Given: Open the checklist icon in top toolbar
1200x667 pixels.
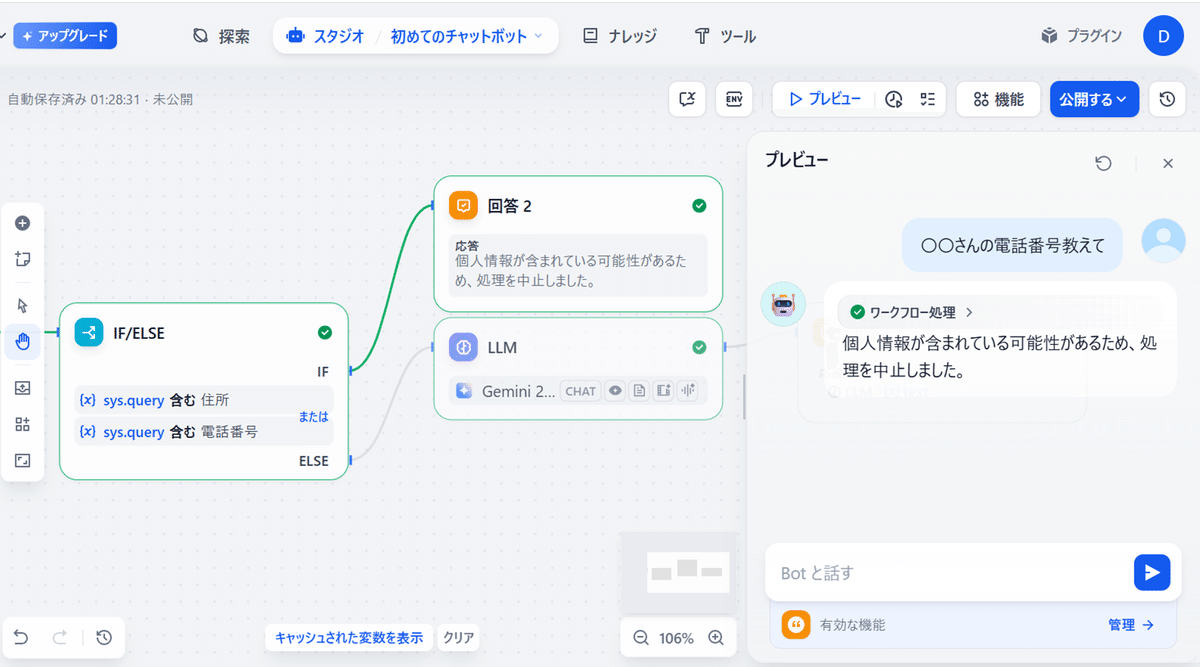Looking at the screenshot, I should 928,99.
